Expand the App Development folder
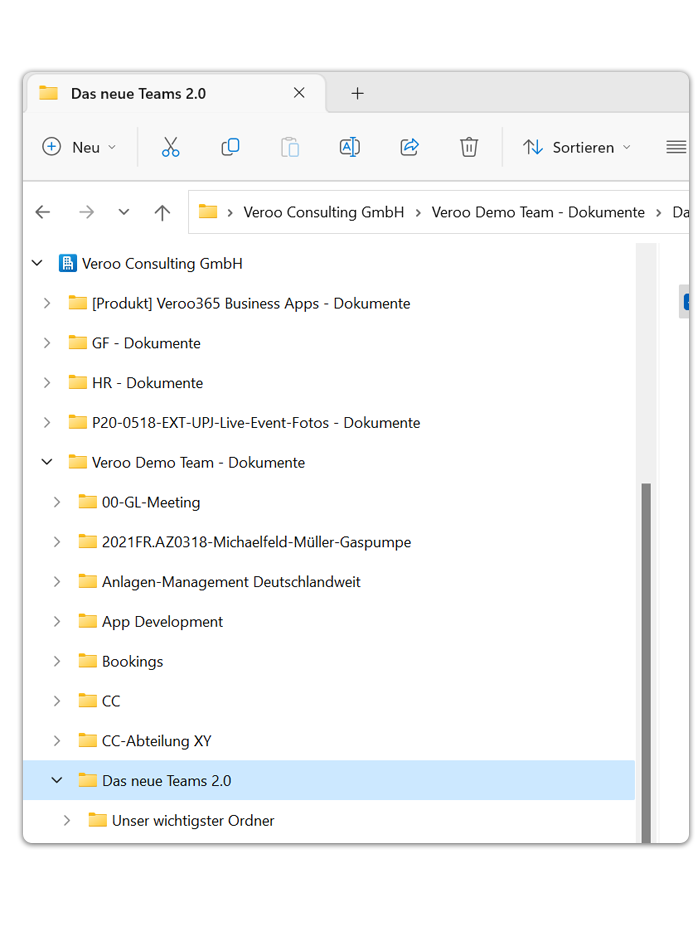700x936 pixels. [57, 621]
